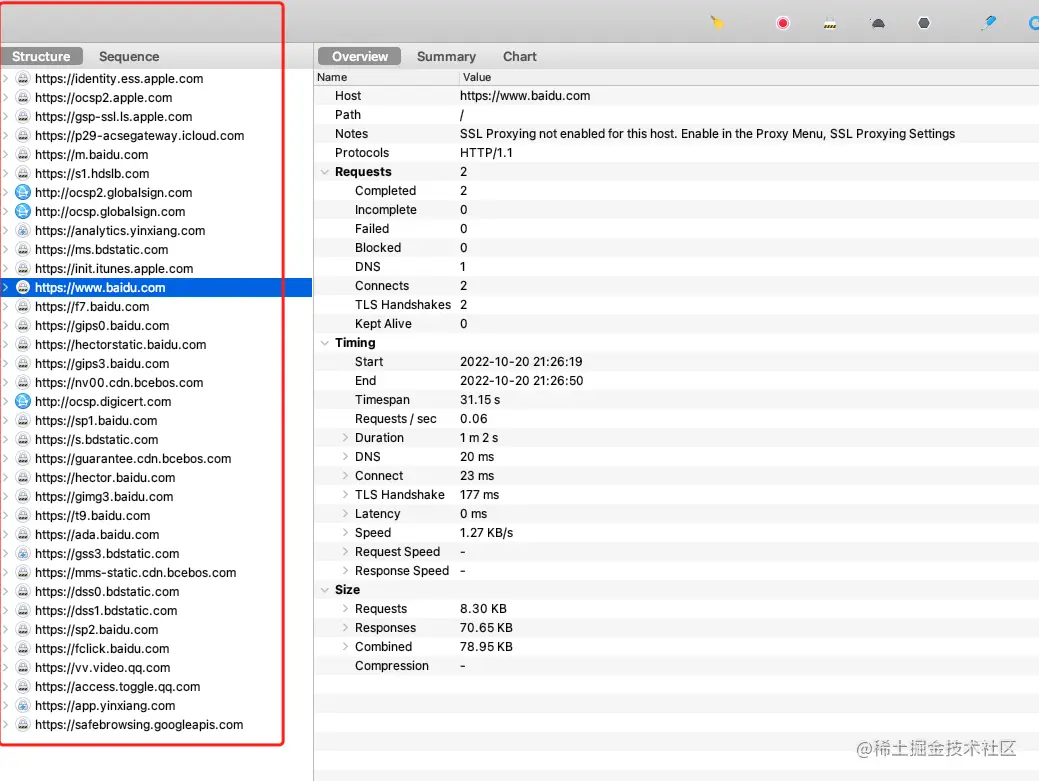Select https://gips3.baidu.com host row

tap(156, 364)
